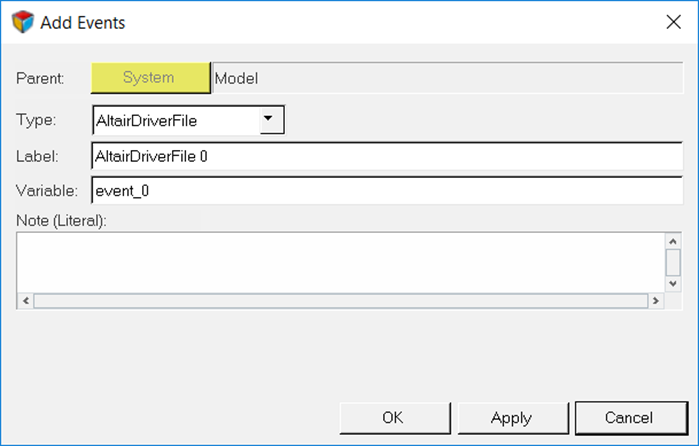699x446 pixels.
Task: Click into the Label field with AltairDriverFile 0
Action: point(387,156)
